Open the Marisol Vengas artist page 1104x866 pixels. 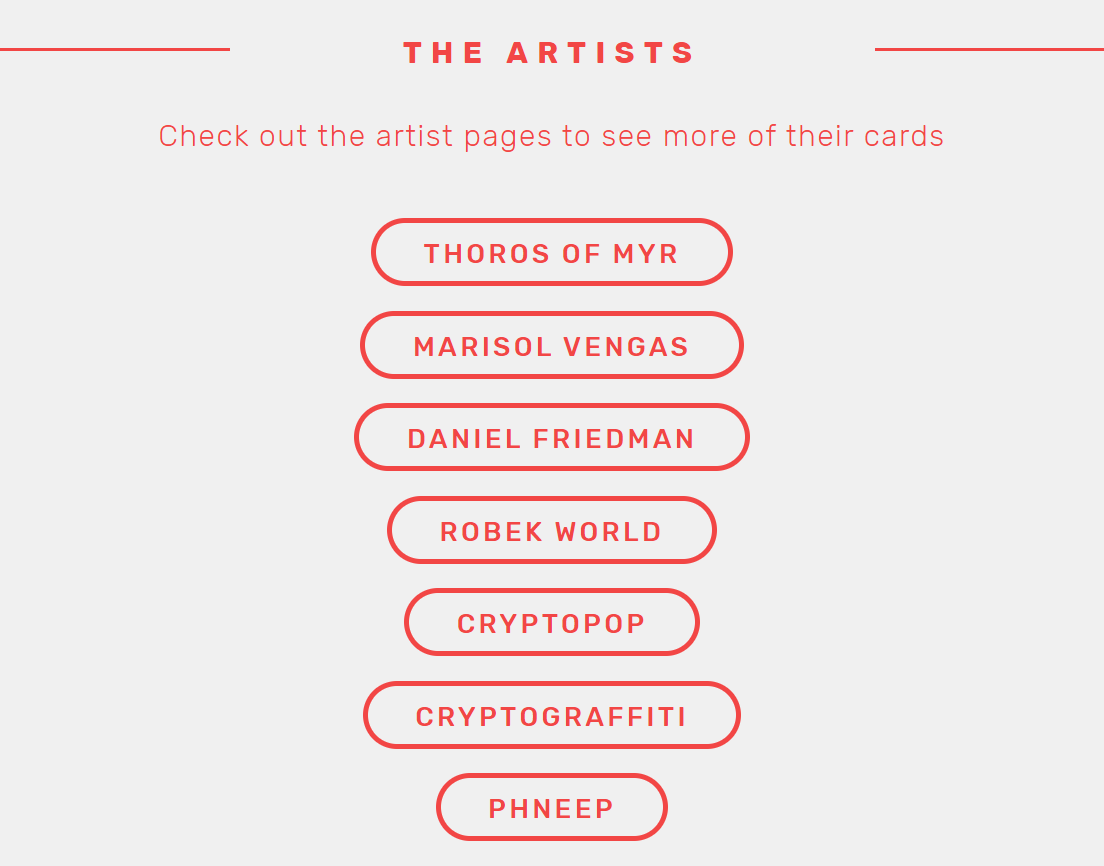tap(551, 345)
